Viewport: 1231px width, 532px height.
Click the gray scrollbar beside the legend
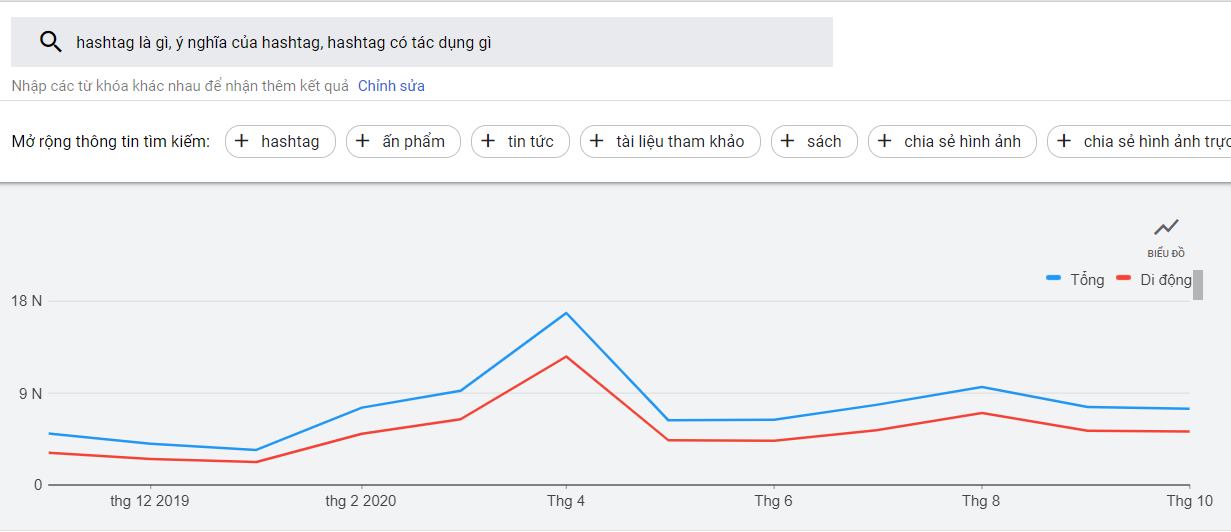pos(1198,284)
